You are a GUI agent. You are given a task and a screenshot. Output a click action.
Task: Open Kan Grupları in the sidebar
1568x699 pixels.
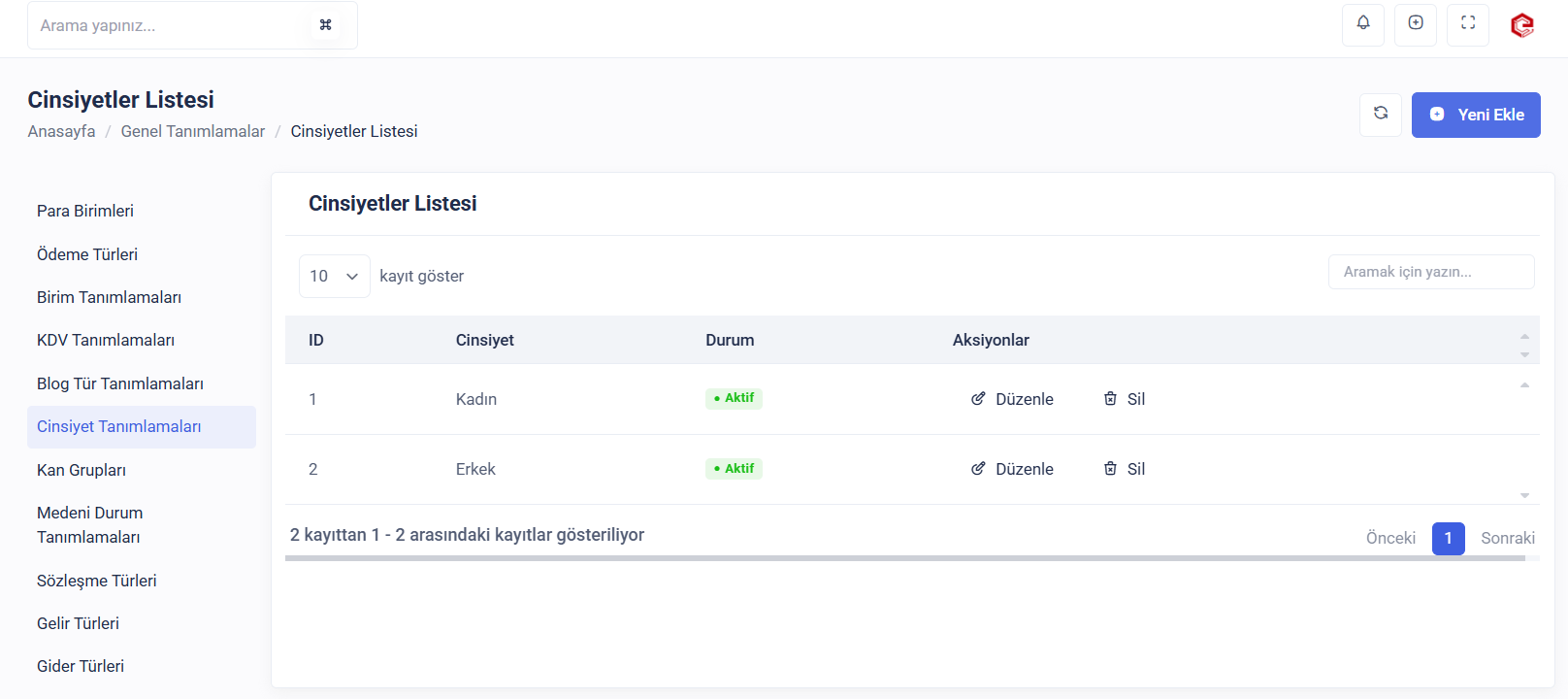tap(82, 470)
